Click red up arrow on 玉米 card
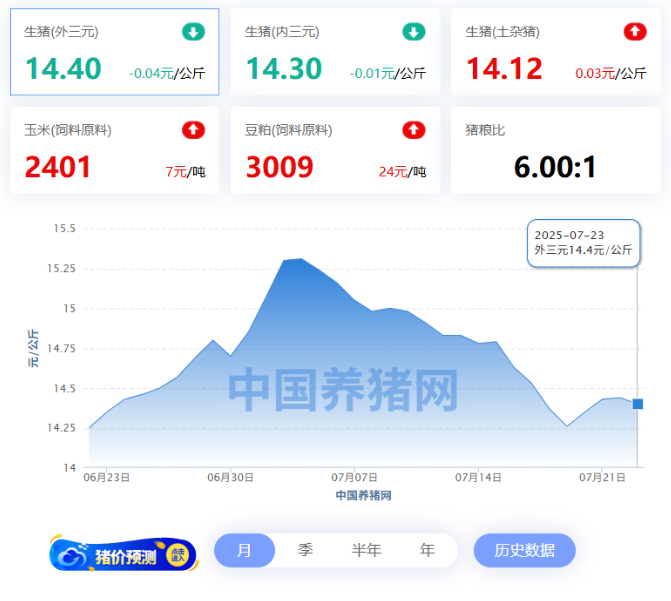 point(193,130)
